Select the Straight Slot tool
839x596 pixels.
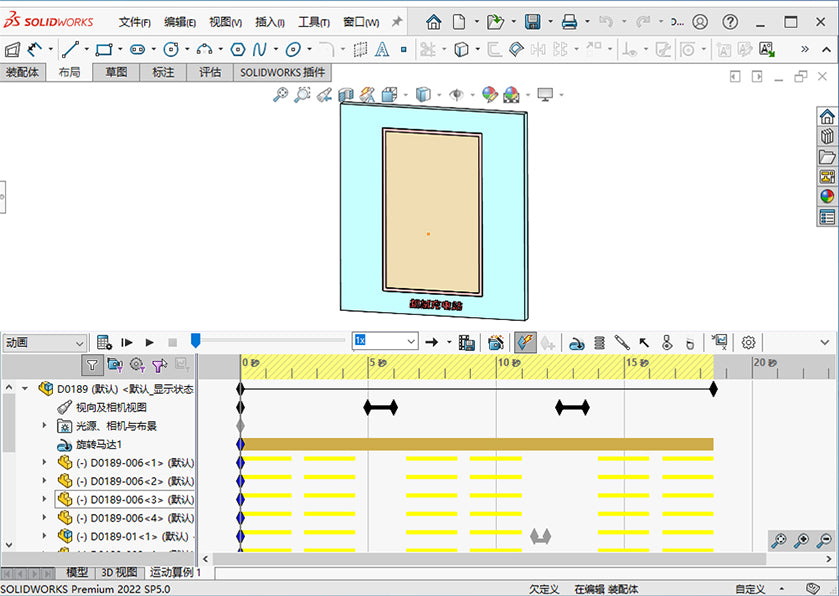pos(138,50)
